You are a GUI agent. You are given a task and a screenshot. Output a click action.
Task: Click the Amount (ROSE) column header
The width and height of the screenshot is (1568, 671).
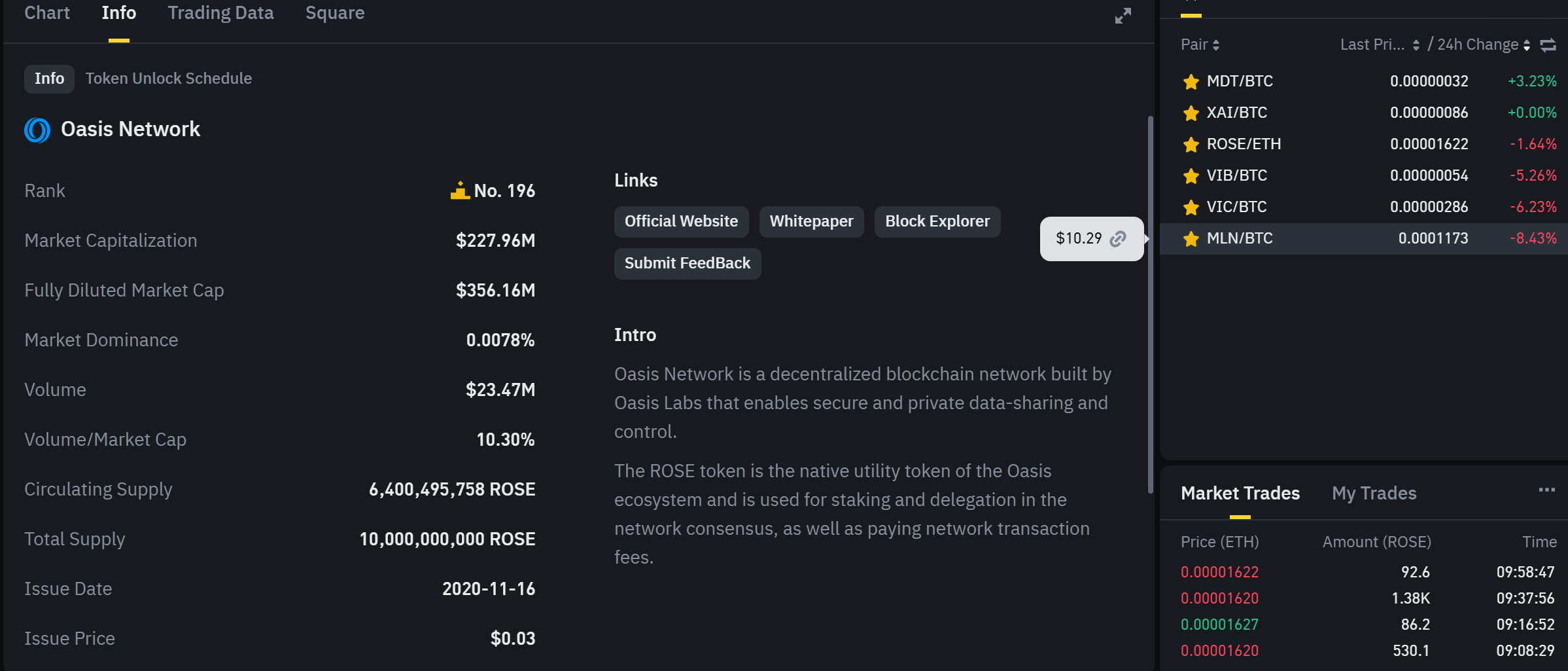pyautogui.click(x=1376, y=542)
